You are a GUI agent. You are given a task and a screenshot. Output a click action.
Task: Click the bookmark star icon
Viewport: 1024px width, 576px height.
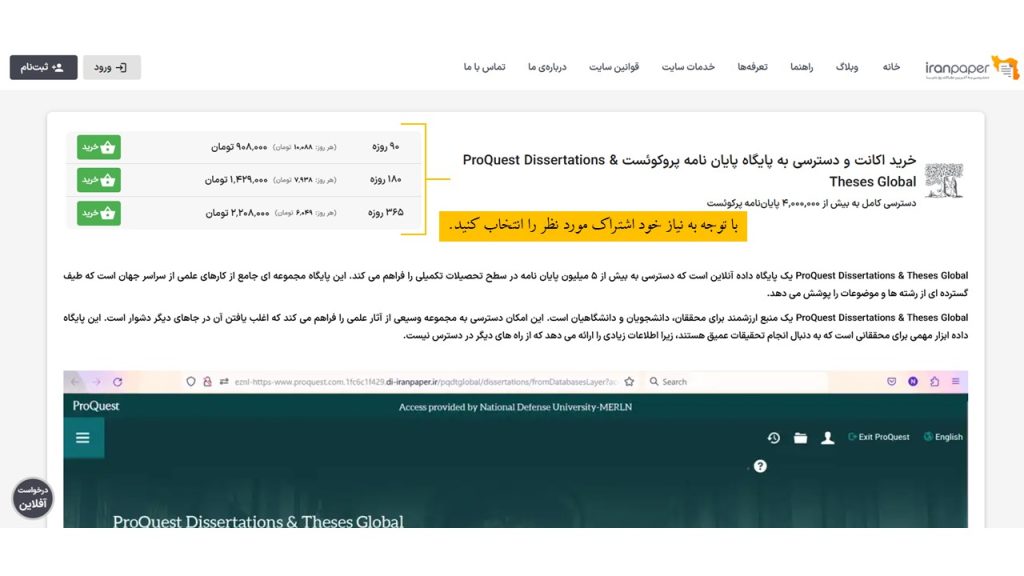point(629,381)
